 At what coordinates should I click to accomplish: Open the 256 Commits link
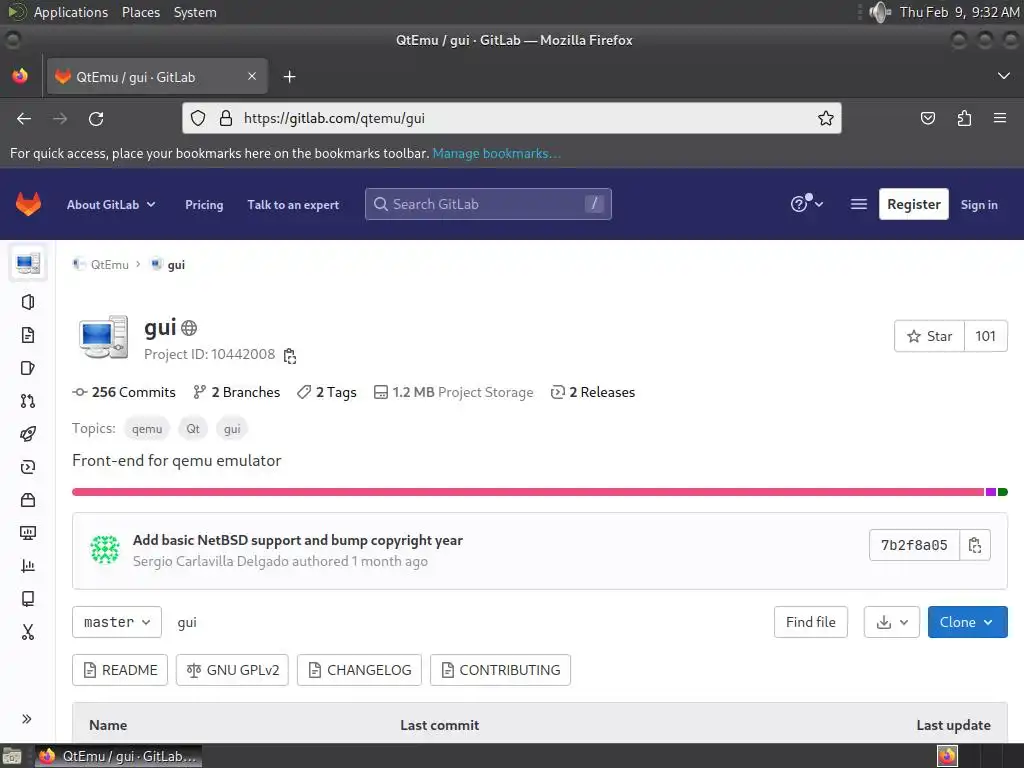click(x=124, y=392)
